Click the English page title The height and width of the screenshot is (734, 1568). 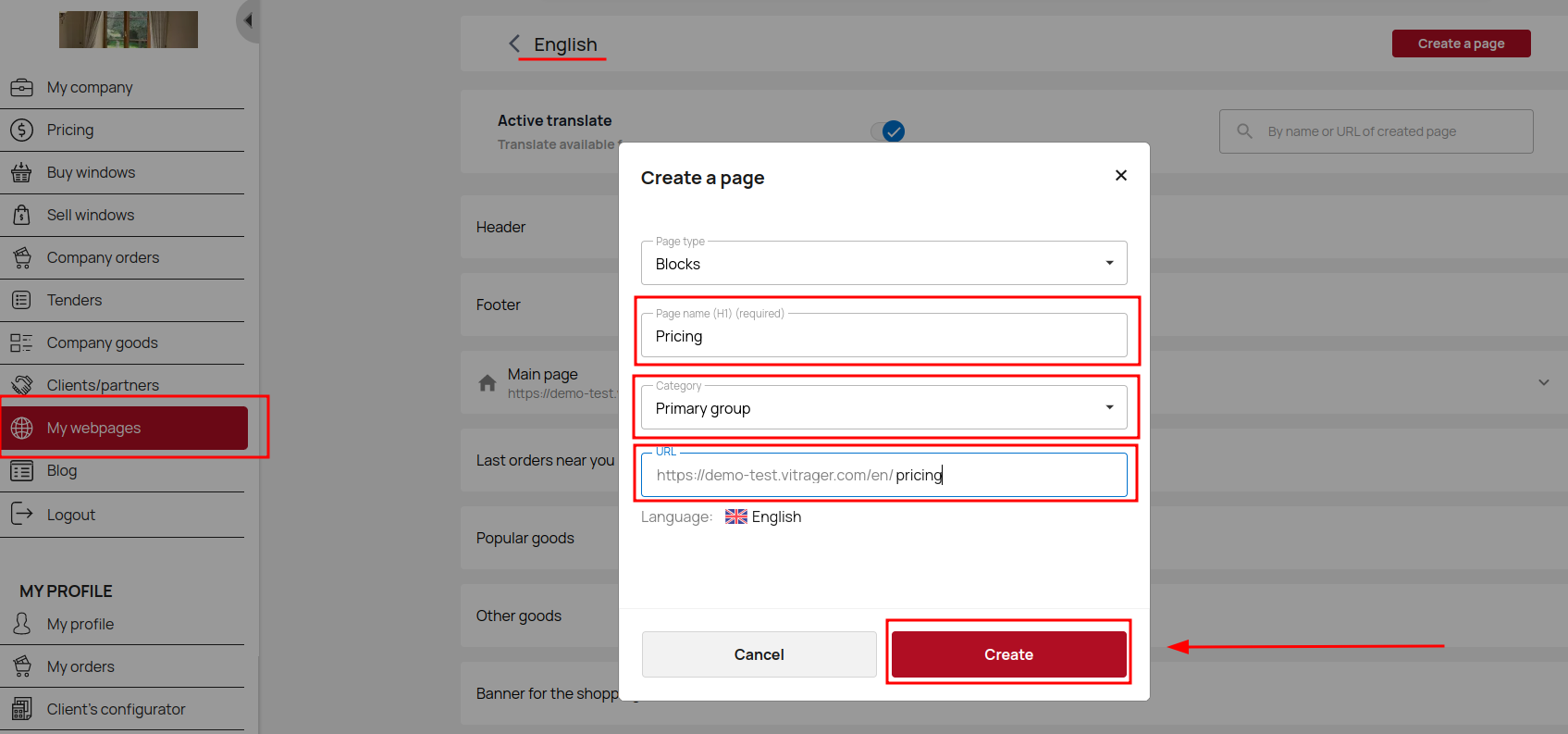[x=565, y=44]
